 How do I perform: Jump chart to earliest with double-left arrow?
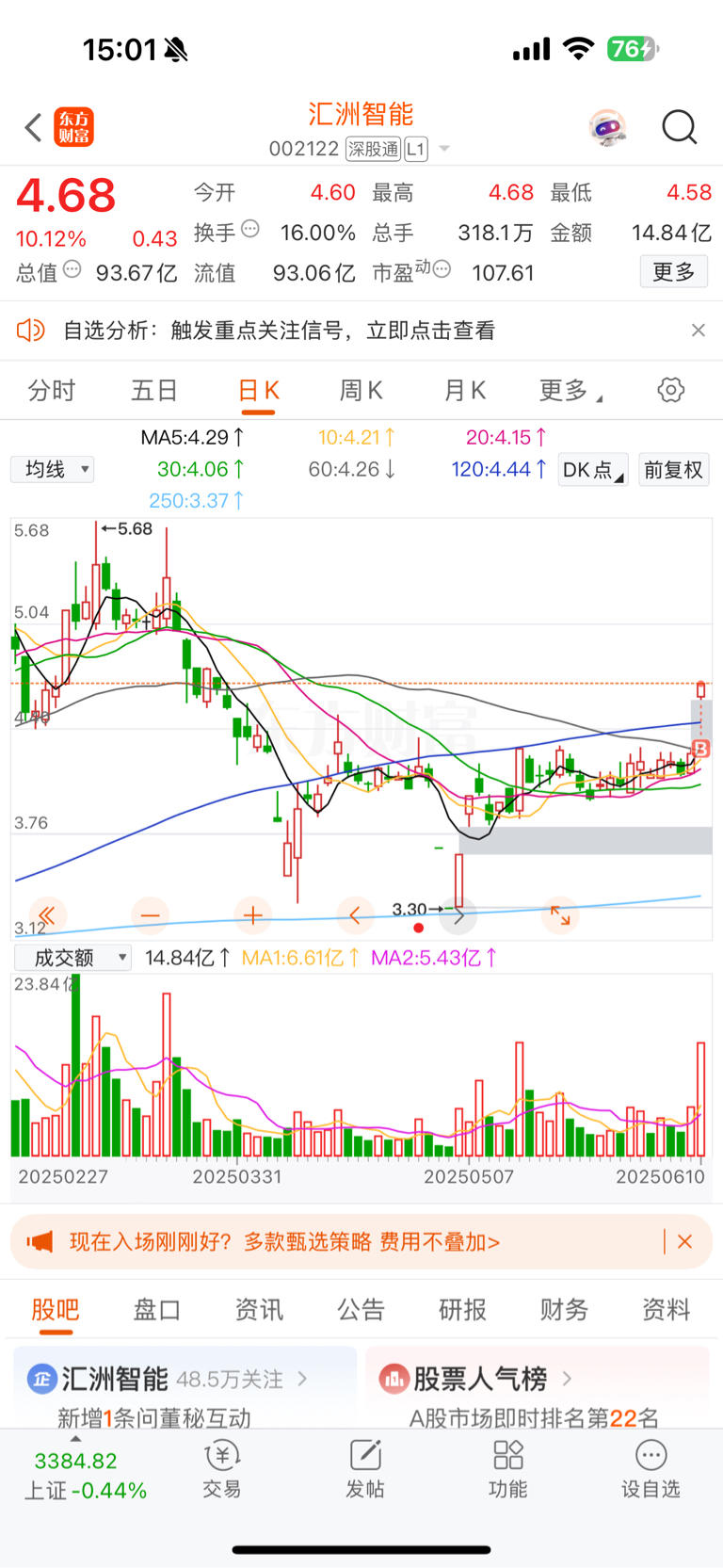pyautogui.click(x=46, y=914)
